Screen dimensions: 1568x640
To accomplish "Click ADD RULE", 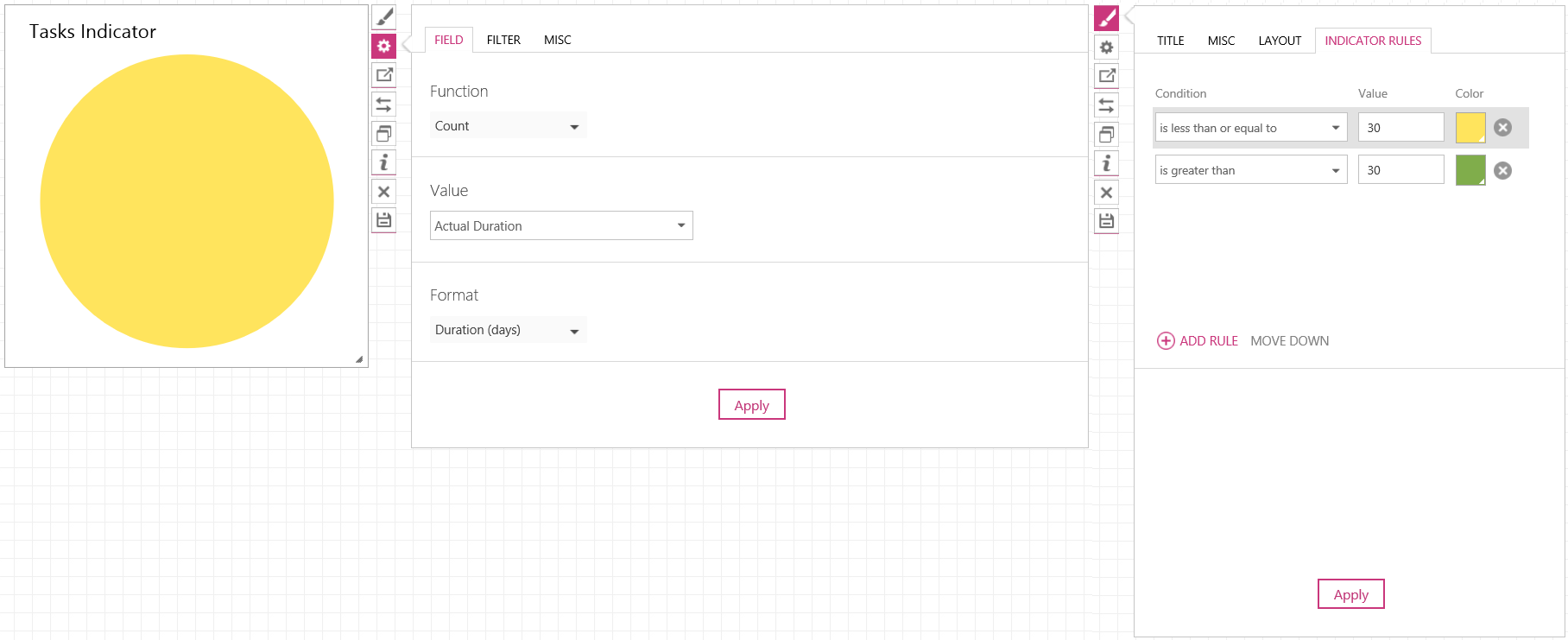I will coord(1198,341).
